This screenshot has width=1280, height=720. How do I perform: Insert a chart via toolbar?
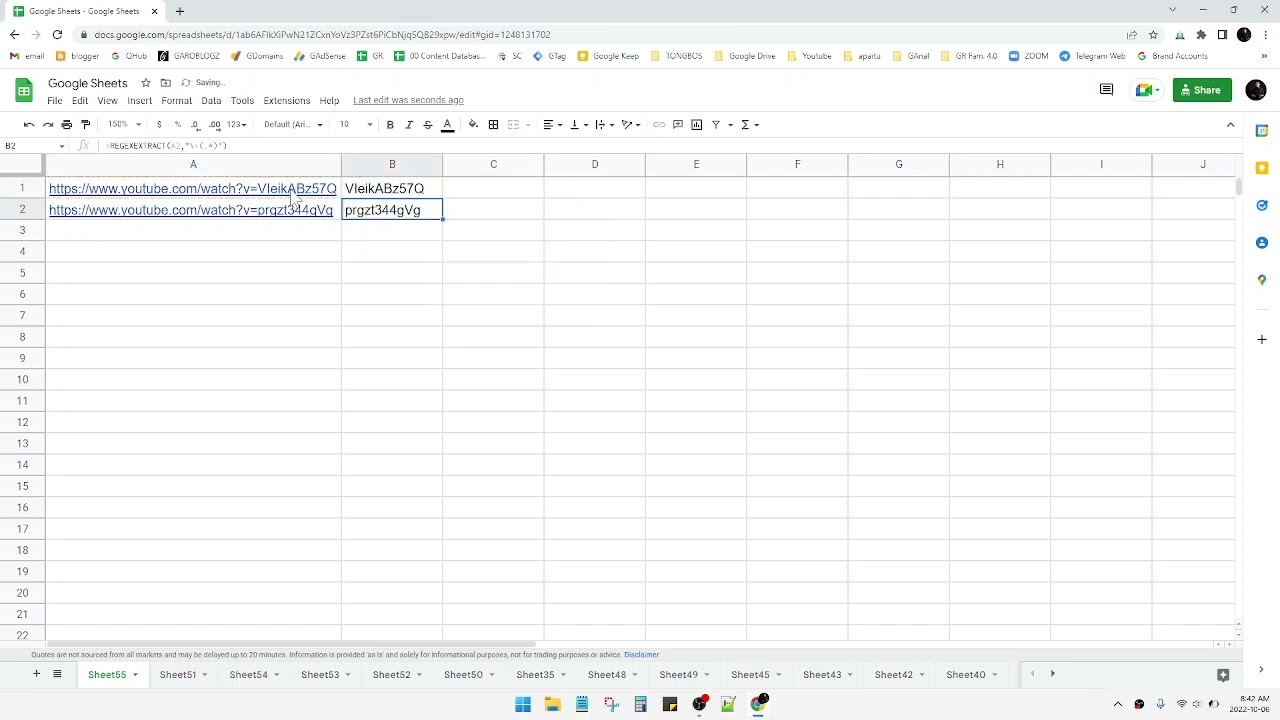click(x=697, y=125)
